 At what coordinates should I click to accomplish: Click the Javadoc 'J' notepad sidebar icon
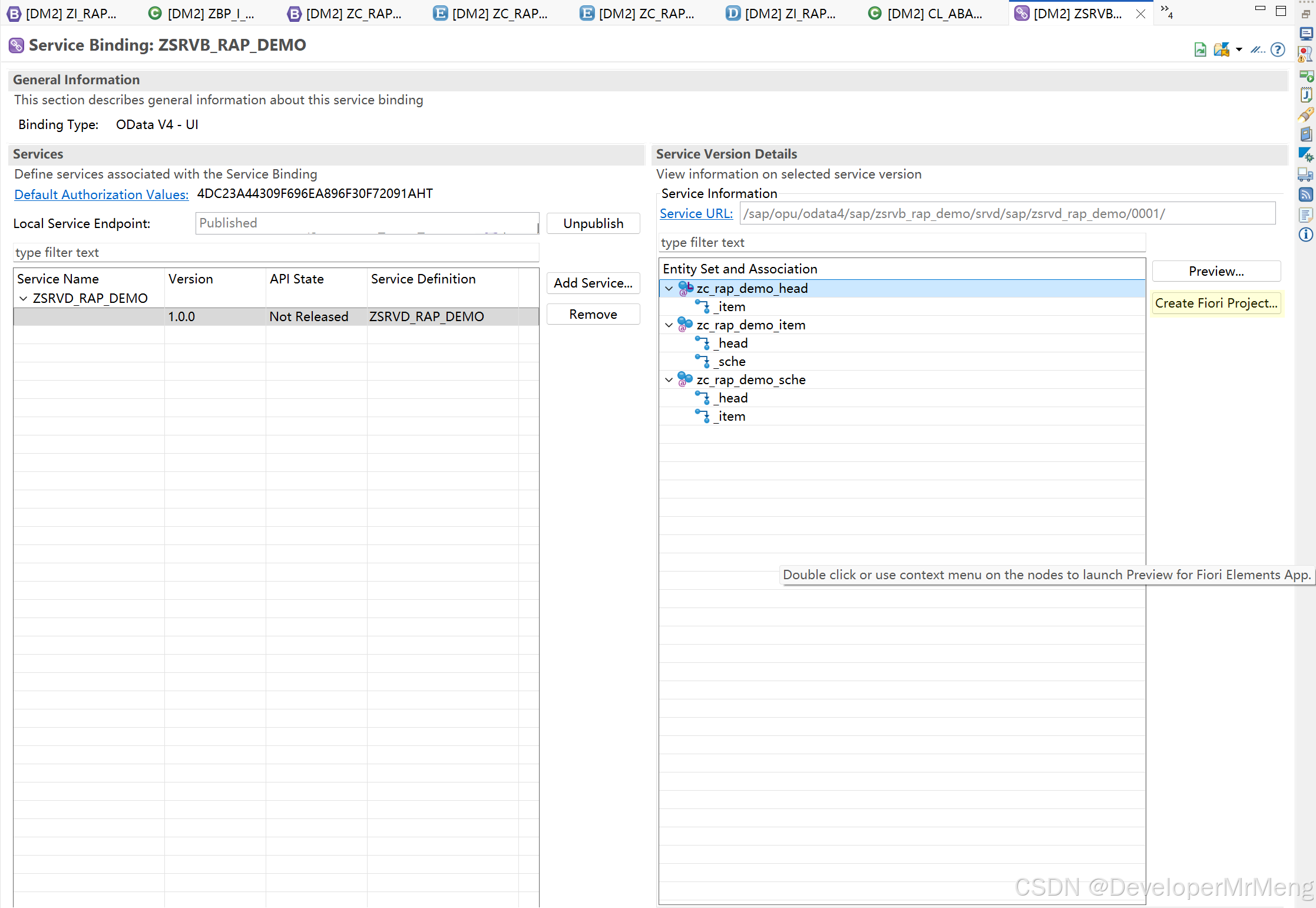click(x=1305, y=94)
